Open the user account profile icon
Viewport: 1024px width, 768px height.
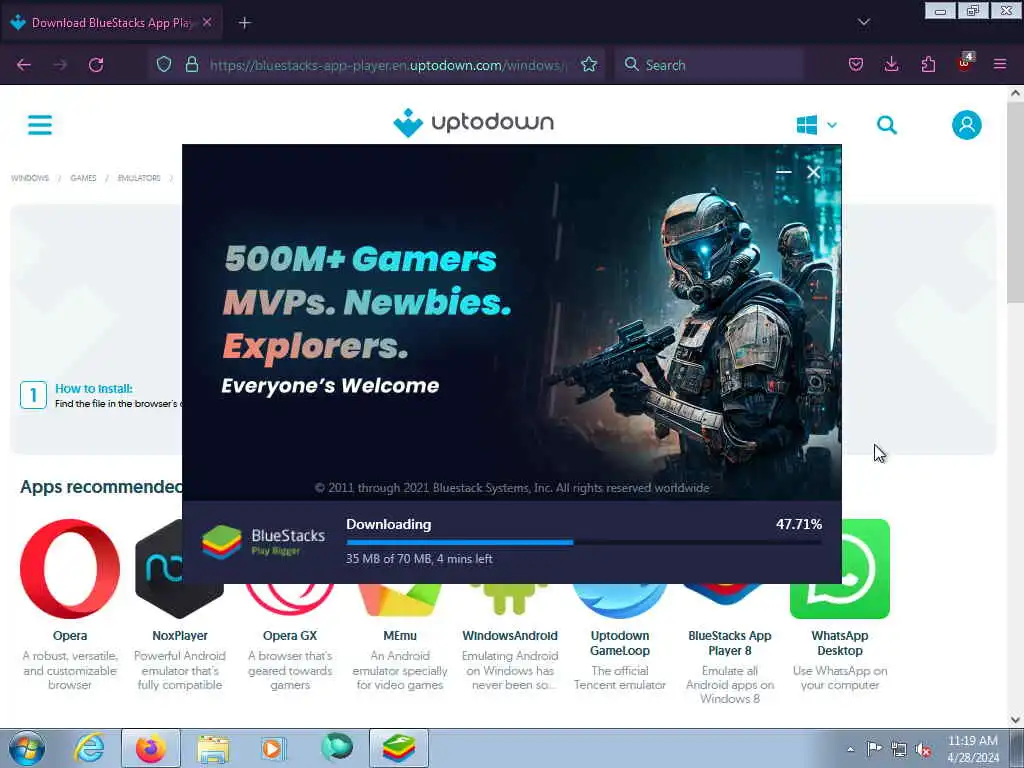[967, 125]
